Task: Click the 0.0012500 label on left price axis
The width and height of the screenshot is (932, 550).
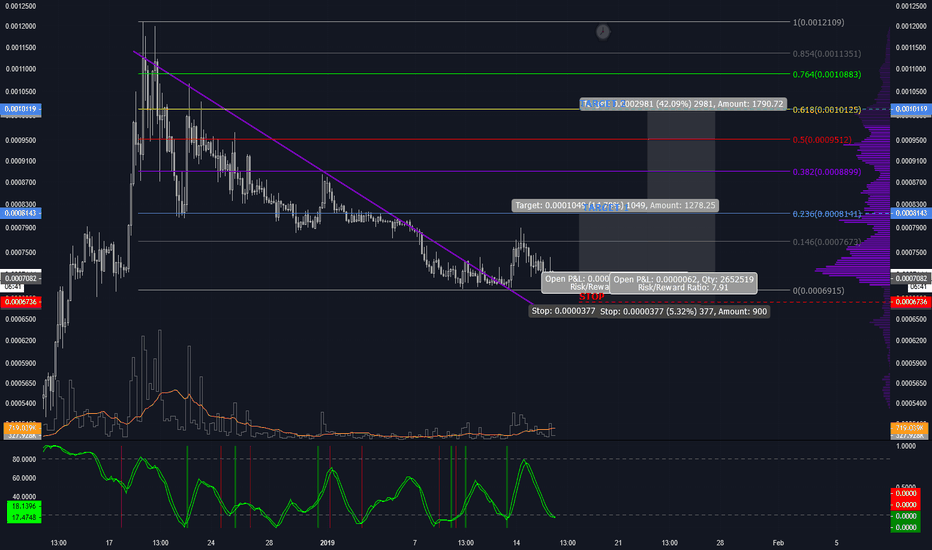Action: (x=21, y=6)
